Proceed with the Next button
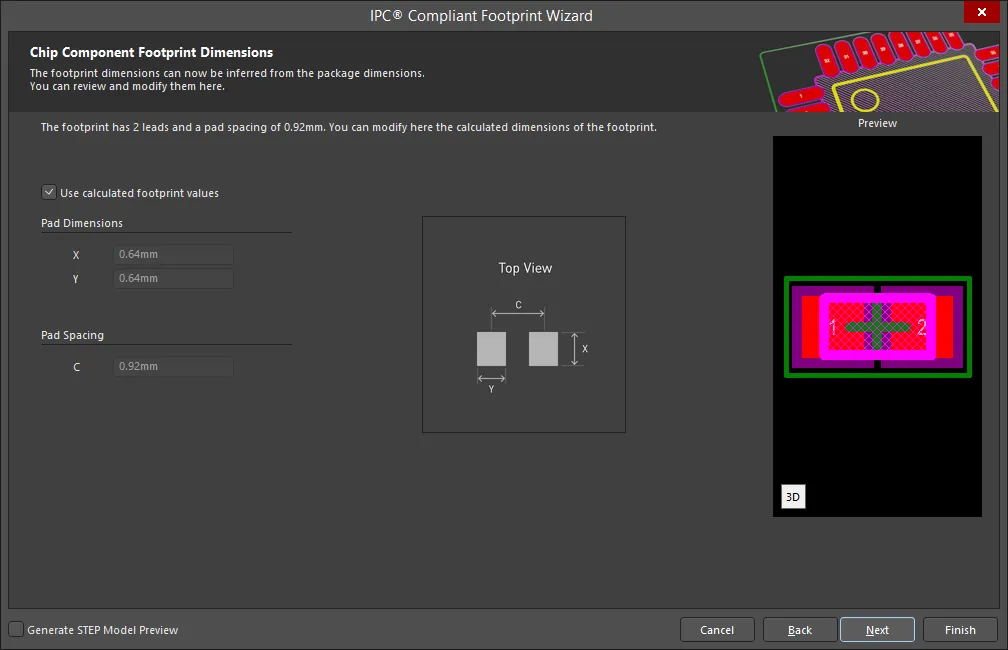This screenshot has height=650, width=1008. 877,629
